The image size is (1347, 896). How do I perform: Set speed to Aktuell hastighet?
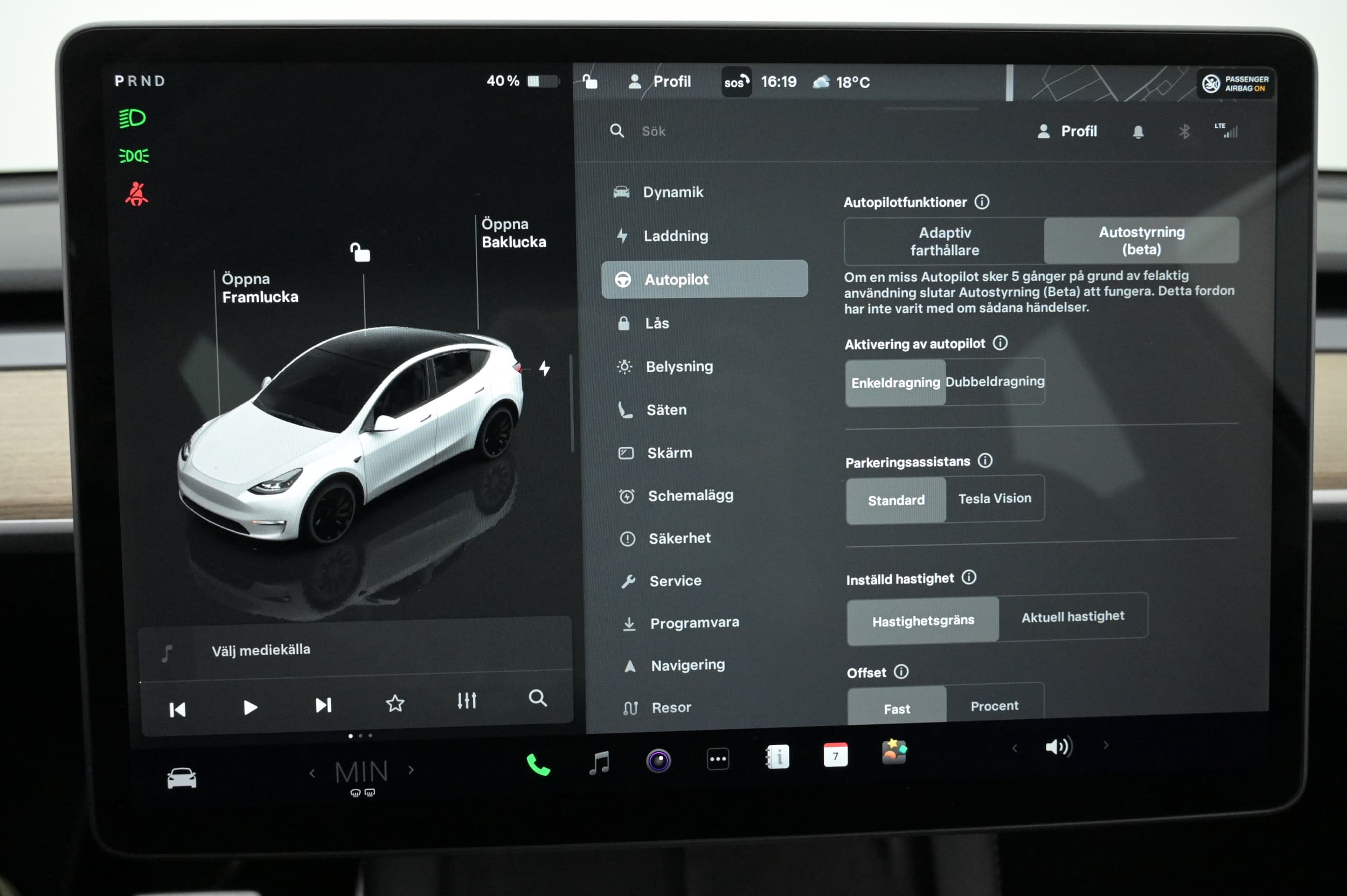pyautogui.click(x=1073, y=616)
